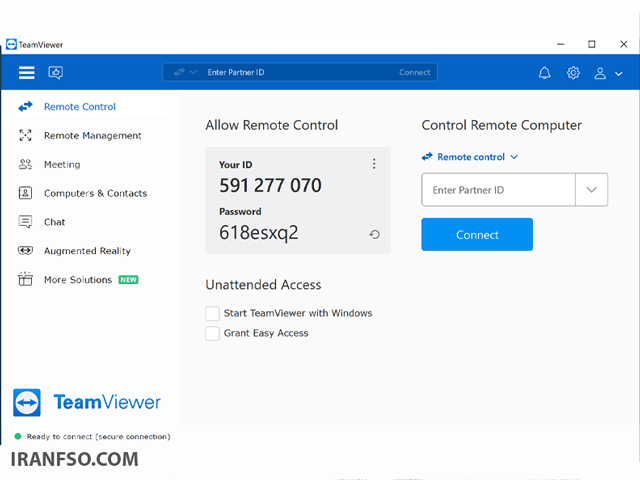This screenshot has height=480, width=640.
Task: Click the Allow Remote Control heading
Action: pos(272,125)
